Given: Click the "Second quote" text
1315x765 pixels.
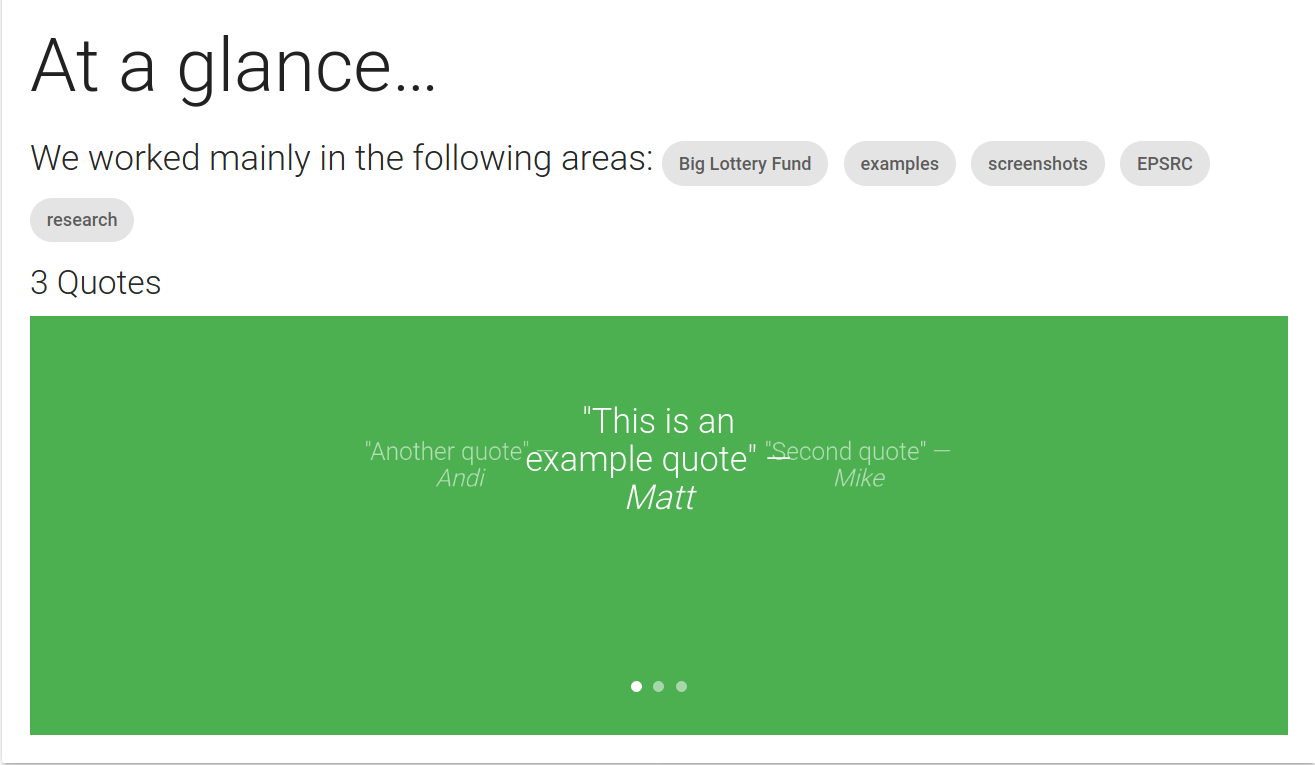Looking at the screenshot, I should 846,451.
